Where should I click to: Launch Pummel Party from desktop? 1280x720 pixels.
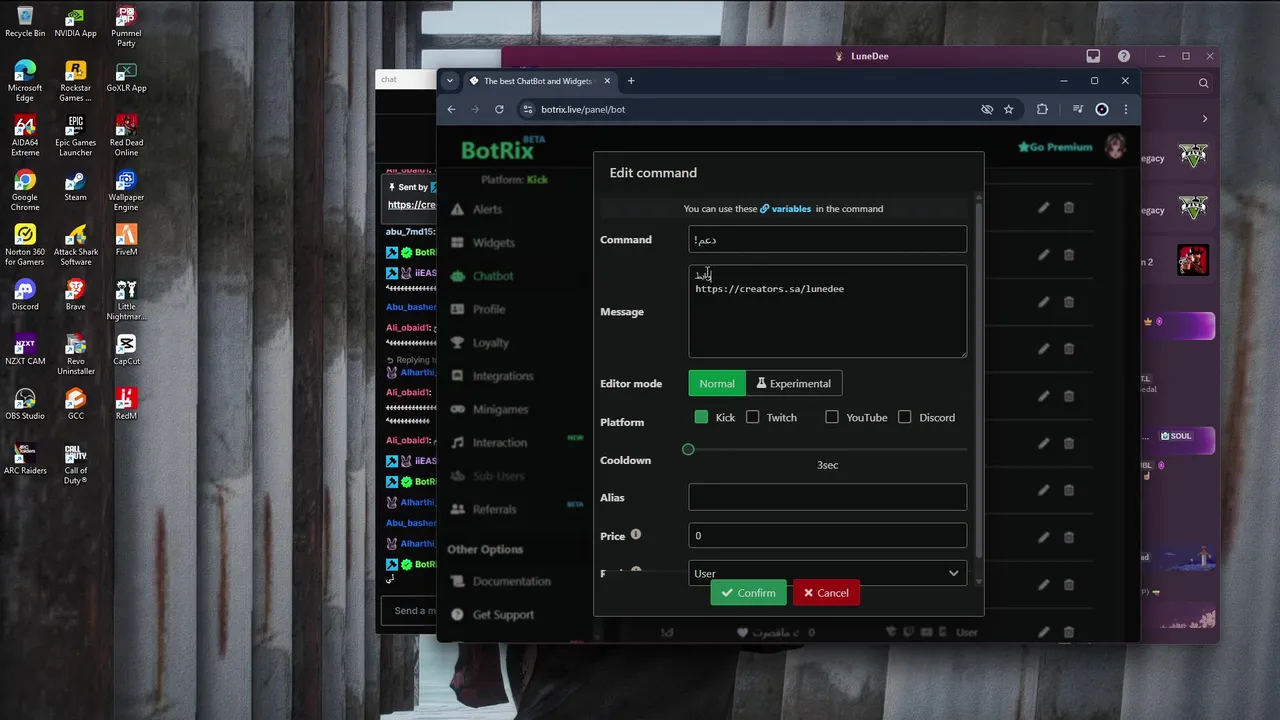pos(126,26)
